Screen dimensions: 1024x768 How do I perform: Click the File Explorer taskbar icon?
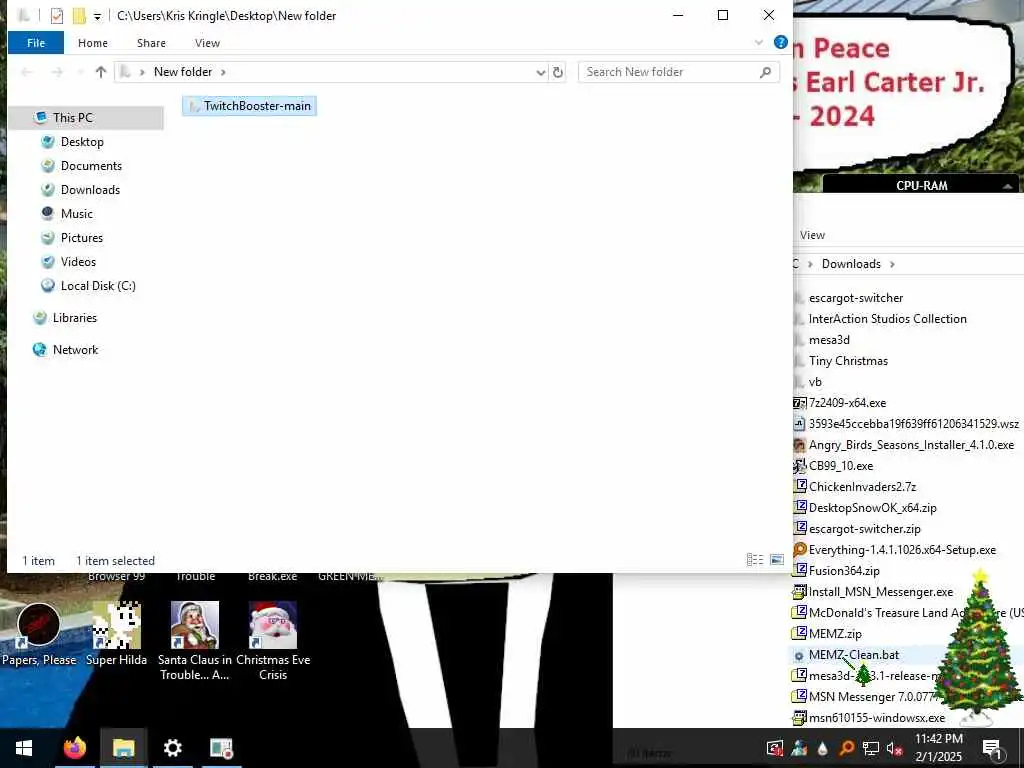[123, 748]
